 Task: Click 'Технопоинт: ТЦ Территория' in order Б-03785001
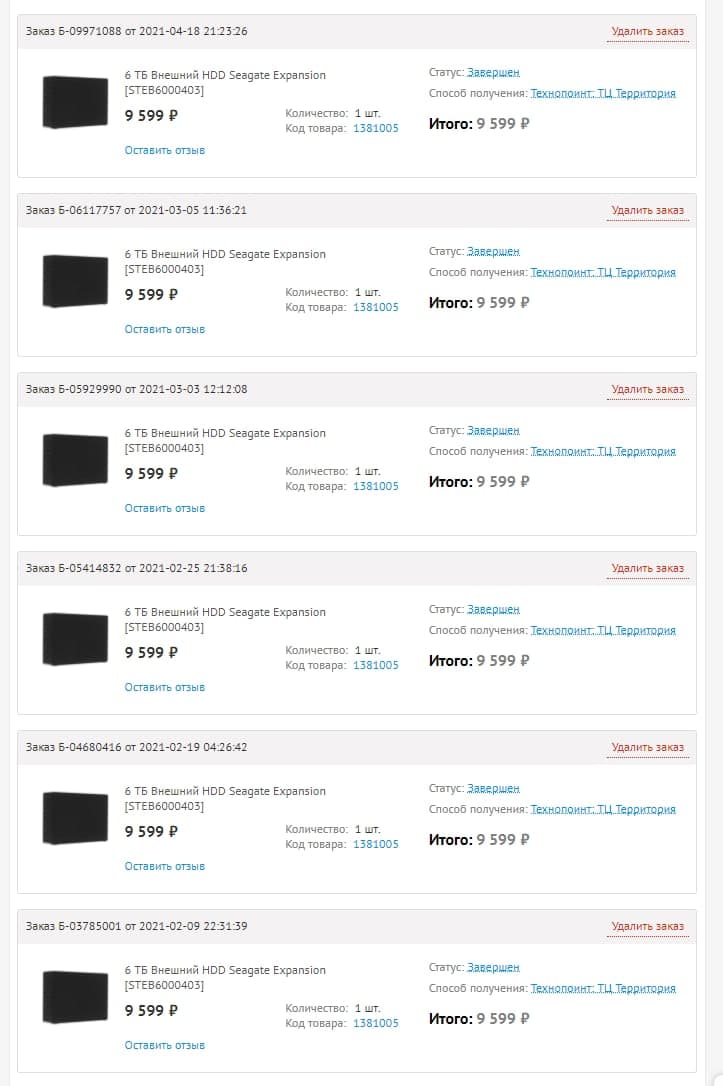tap(603, 988)
